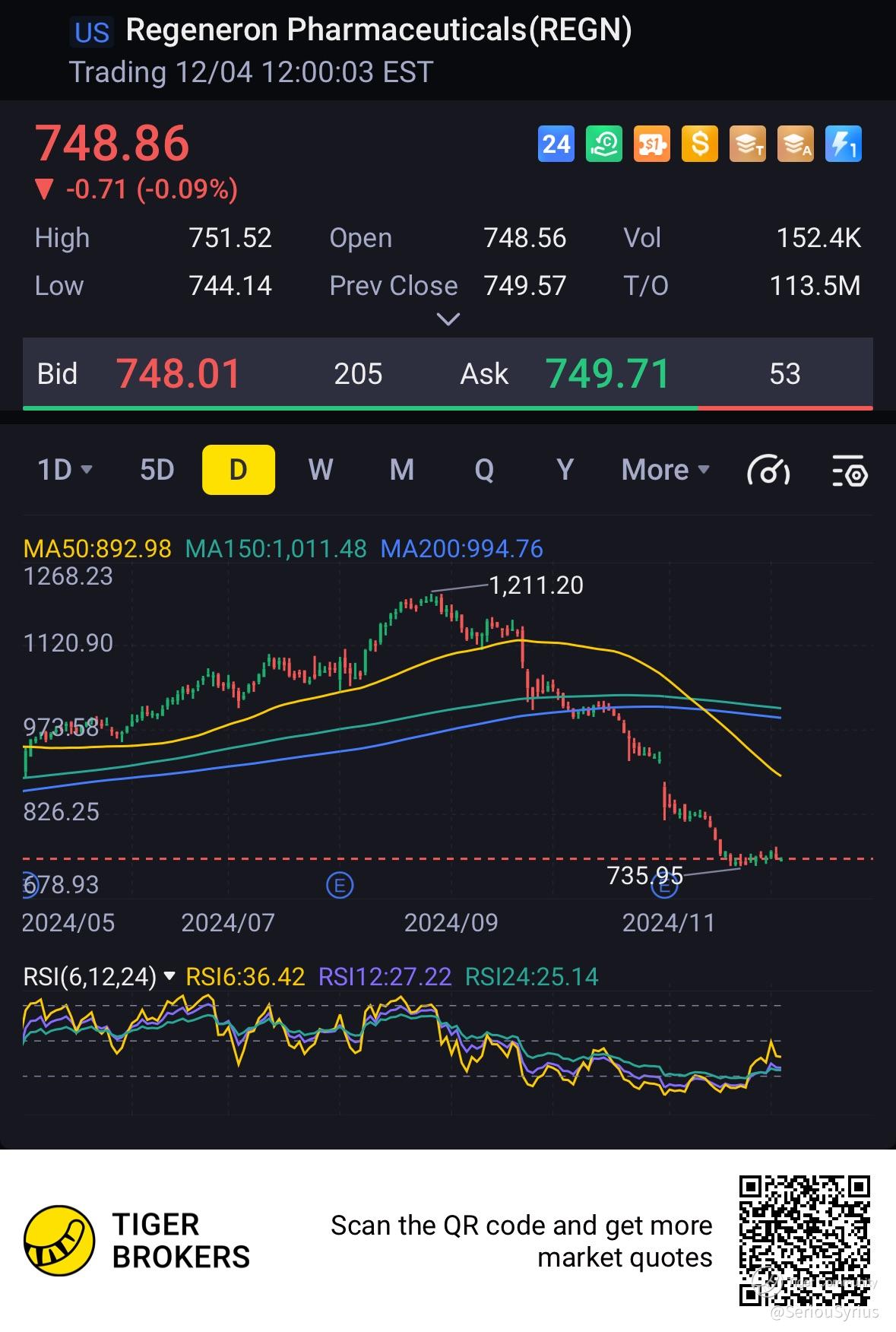
Task: Tap the bid/ask ratio bar
Action: (448, 408)
